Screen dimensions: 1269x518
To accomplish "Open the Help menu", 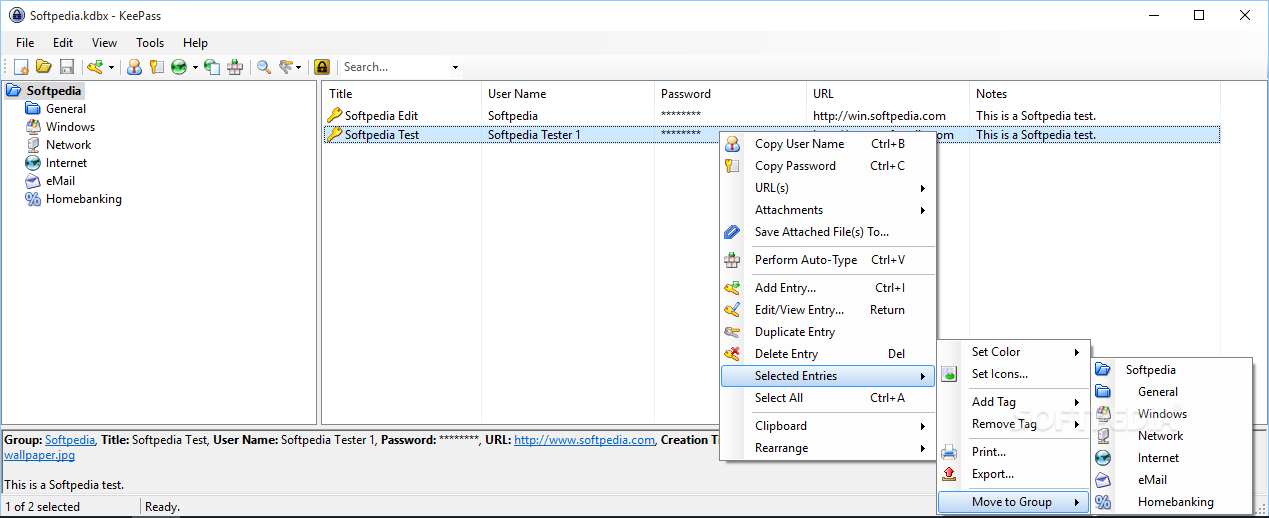I will 196,43.
